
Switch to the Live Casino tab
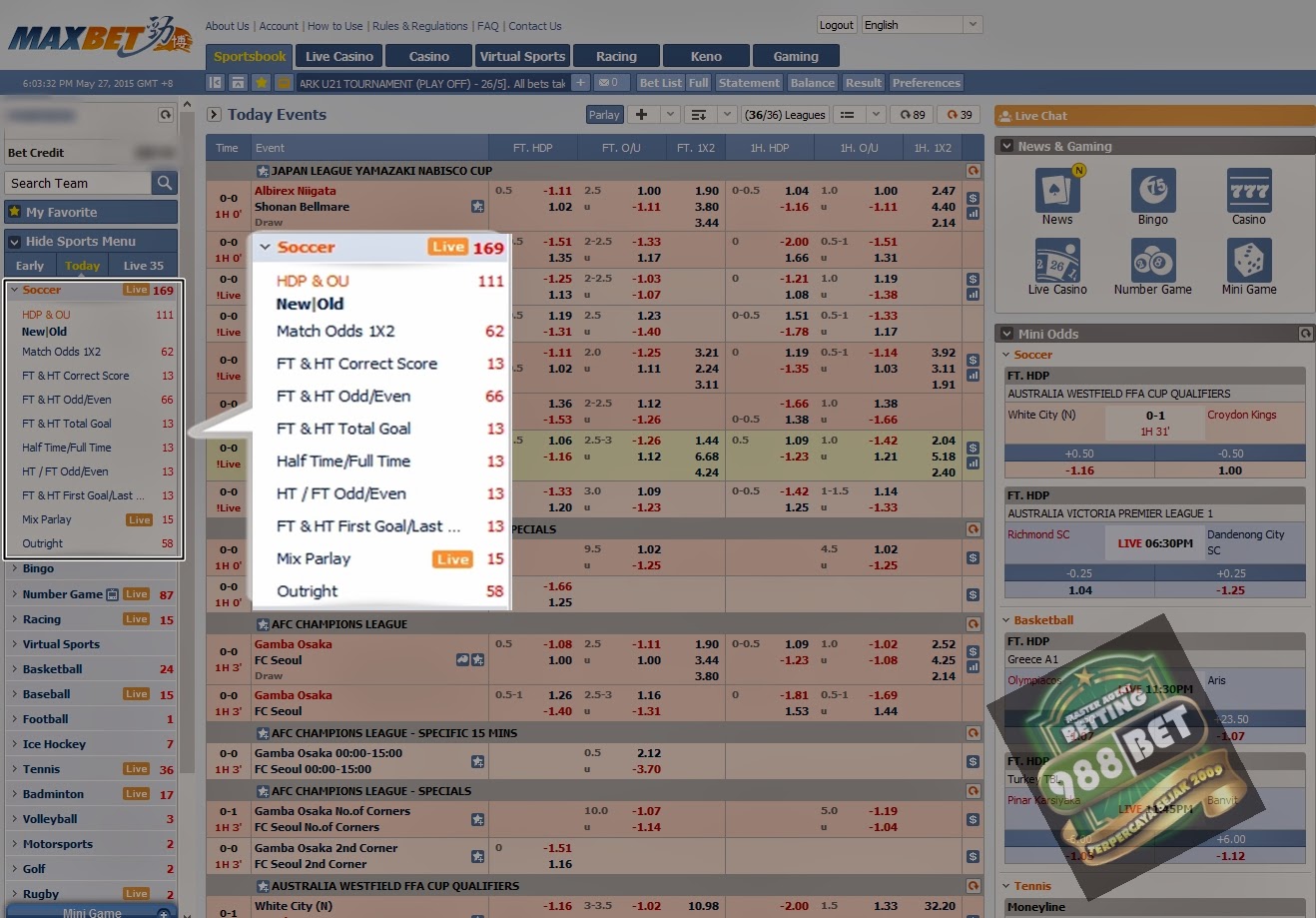[x=339, y=56]
